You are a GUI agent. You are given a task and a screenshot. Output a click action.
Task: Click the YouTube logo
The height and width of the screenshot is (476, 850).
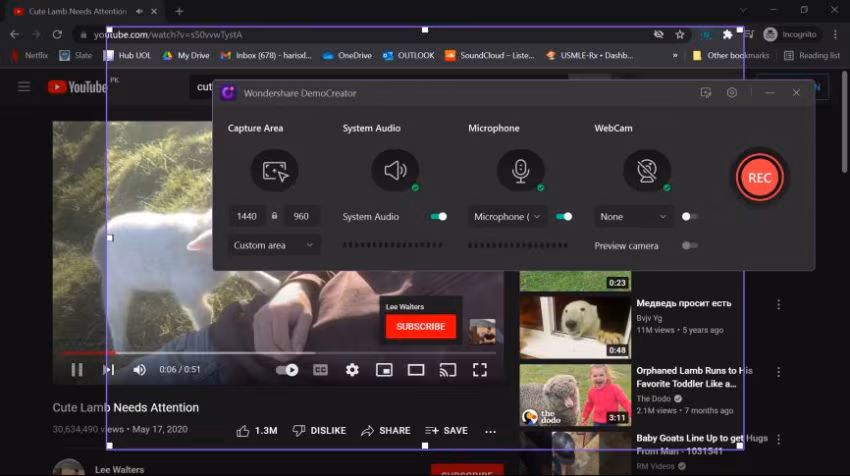click(76, 87)
